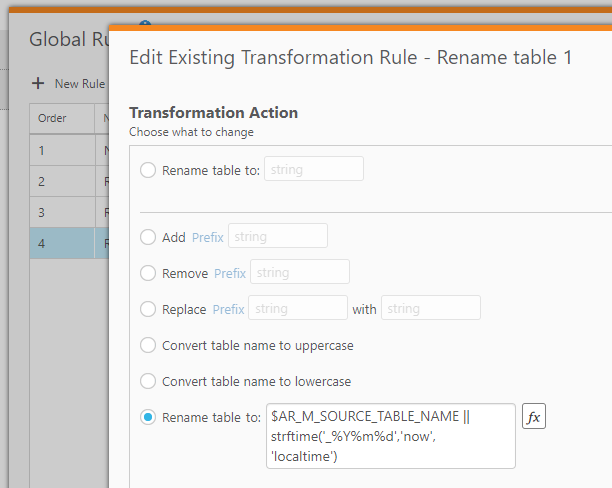Click the Rename table string input field
The width and height of the screenshot is (612, 488).
click(313, 169)
